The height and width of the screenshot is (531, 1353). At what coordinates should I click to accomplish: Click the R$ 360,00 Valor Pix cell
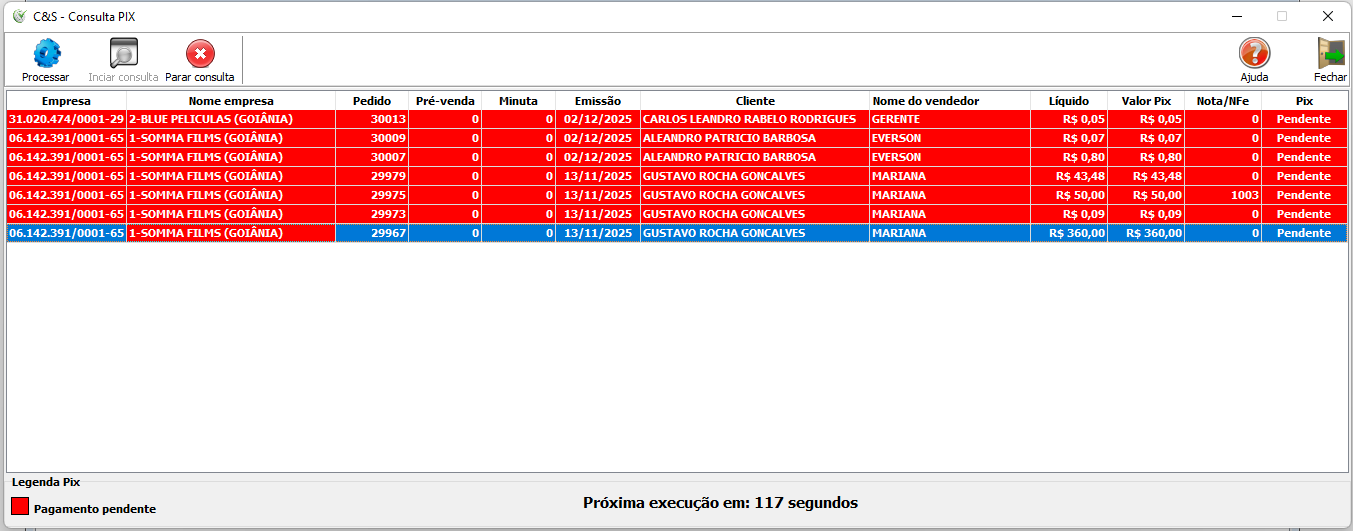(1145, 233)
